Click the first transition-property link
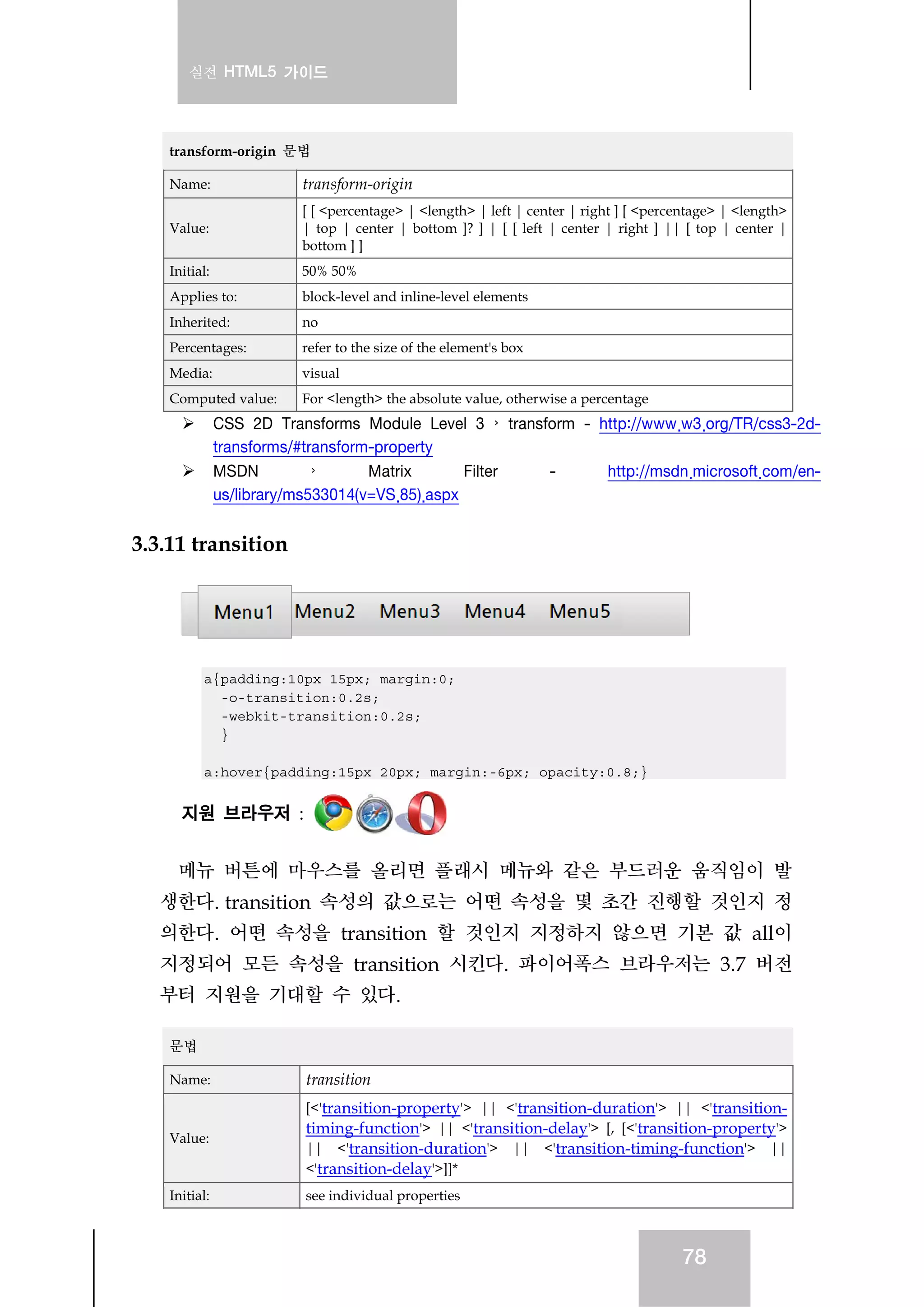 391,1108
